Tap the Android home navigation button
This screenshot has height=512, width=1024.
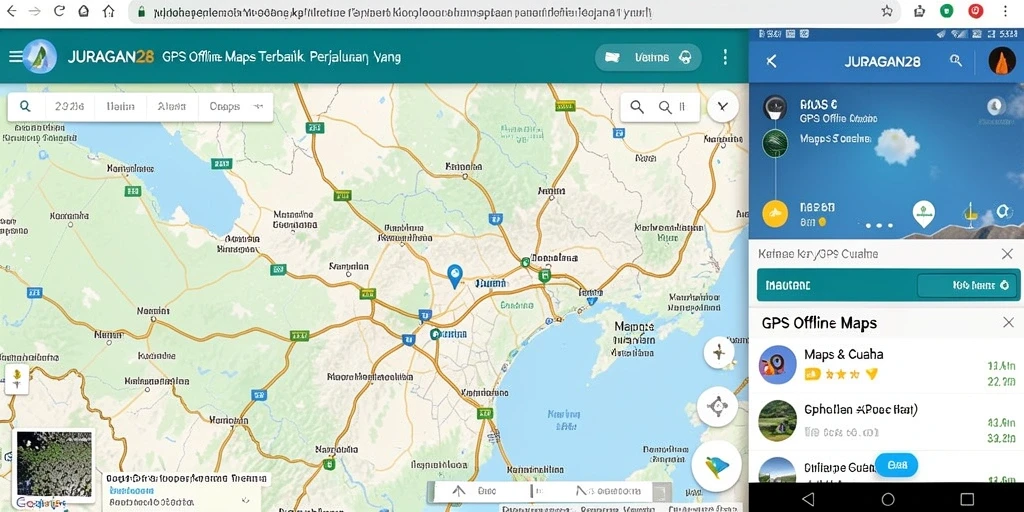[888, 499]
